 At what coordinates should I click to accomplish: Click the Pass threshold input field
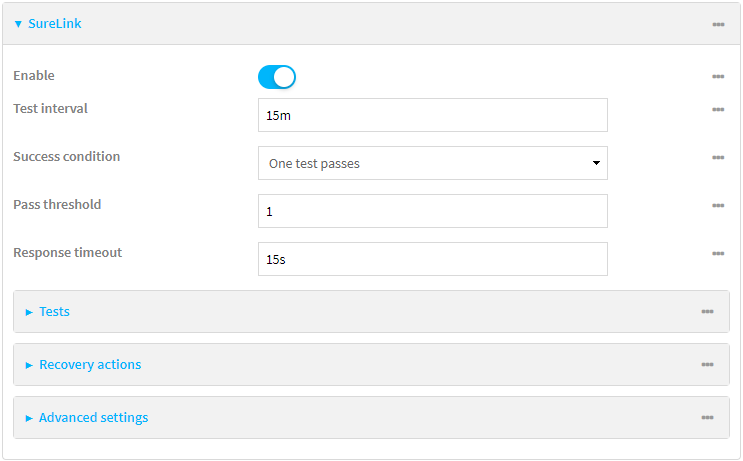point(432,211)
